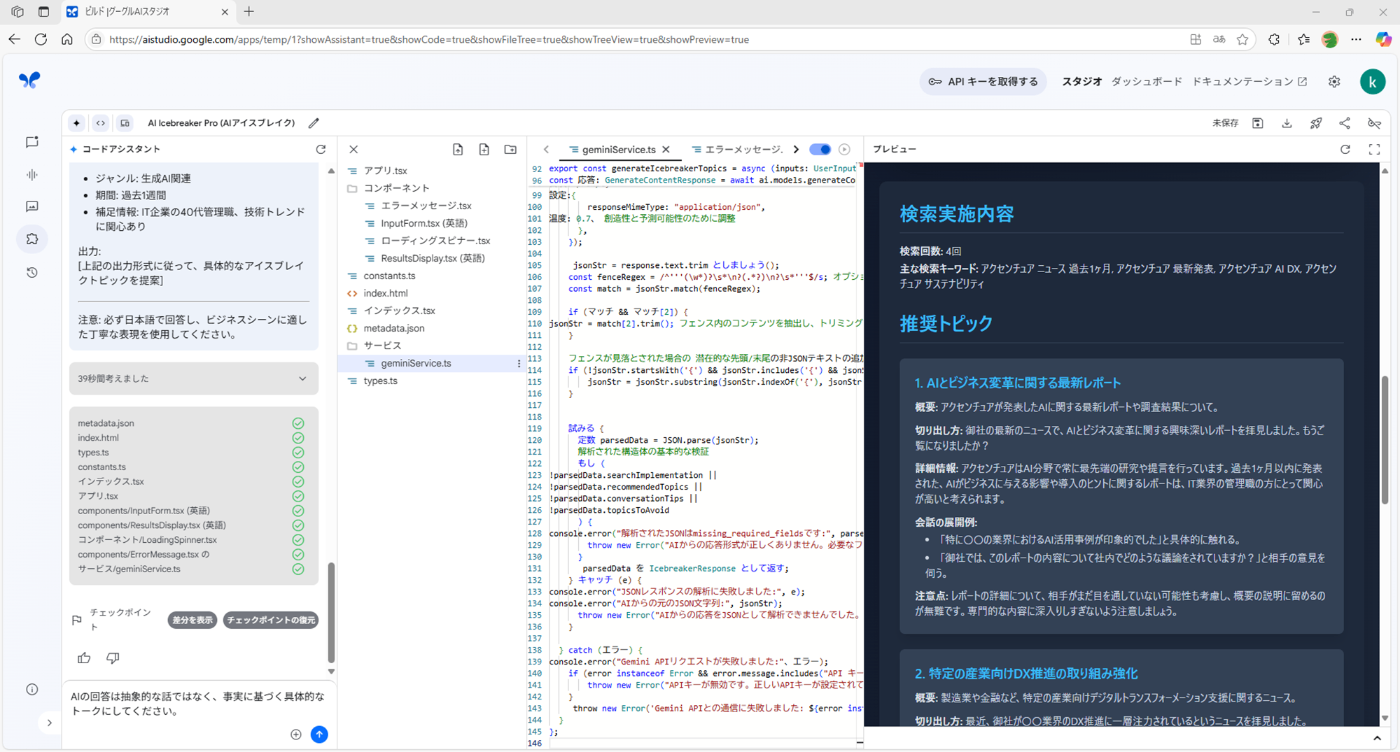This screenshot has width=1400, height=752.
Task: Toggle the code assistant sparkle button
Action: pos(77,123)
